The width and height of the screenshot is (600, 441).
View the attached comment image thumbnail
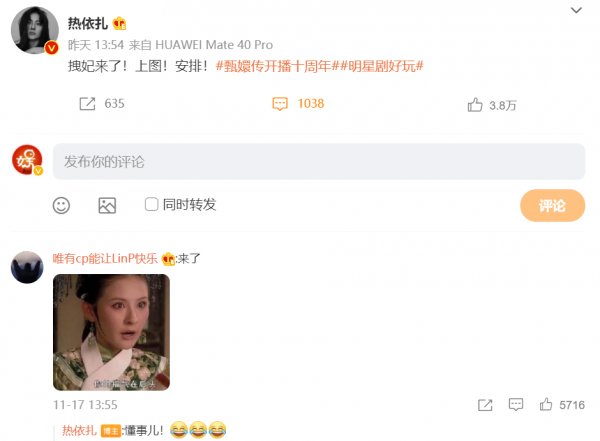(111, 332)
